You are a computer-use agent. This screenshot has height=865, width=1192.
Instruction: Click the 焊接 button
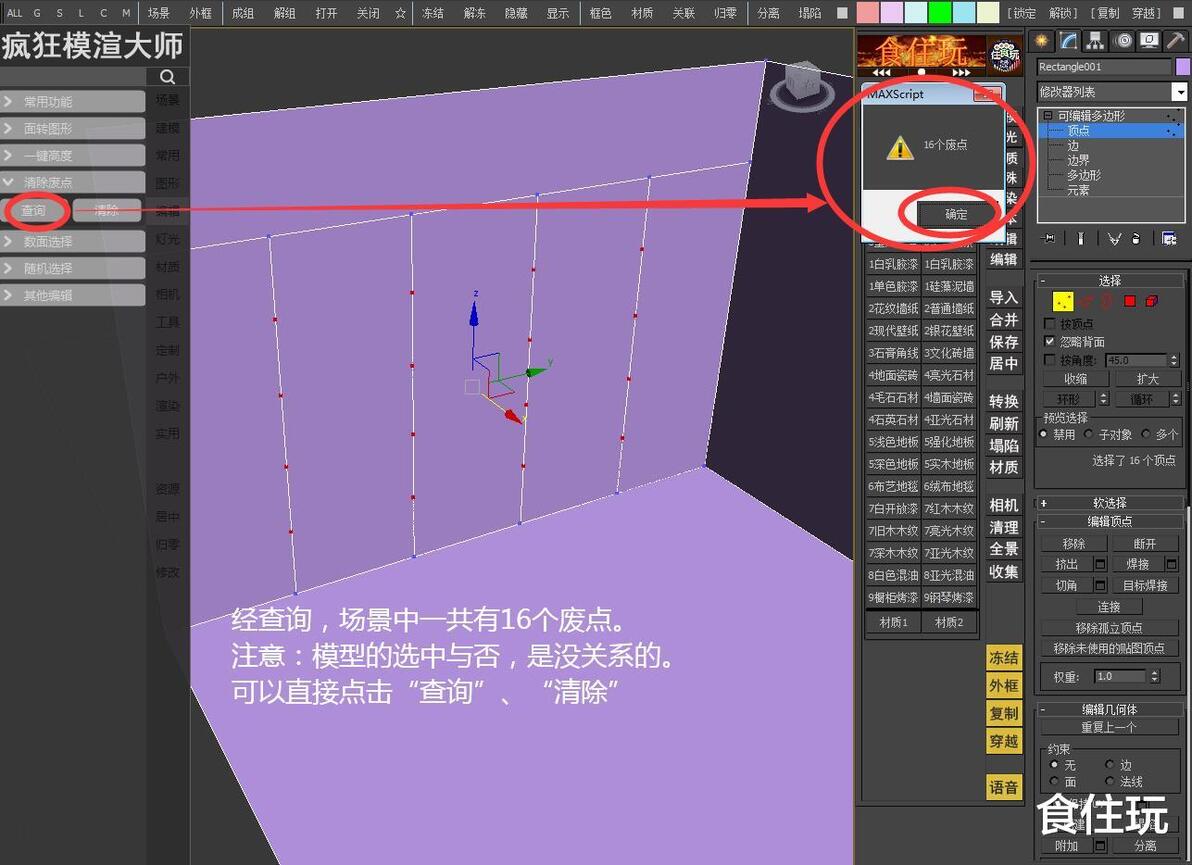(1137, 564)
